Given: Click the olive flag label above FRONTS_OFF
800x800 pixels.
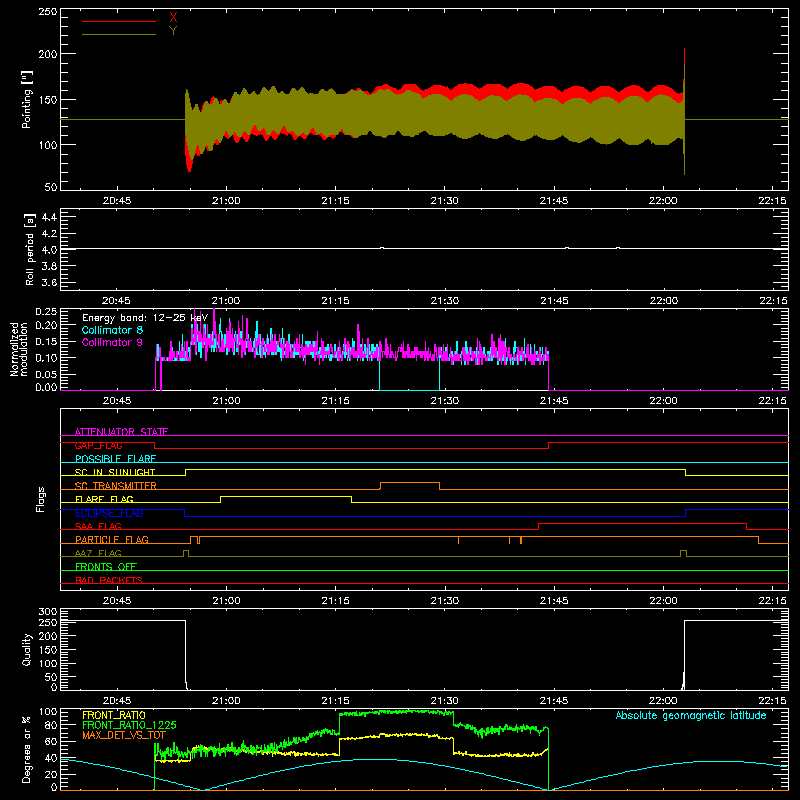Looking at the screenshot, I should (98, 553).
